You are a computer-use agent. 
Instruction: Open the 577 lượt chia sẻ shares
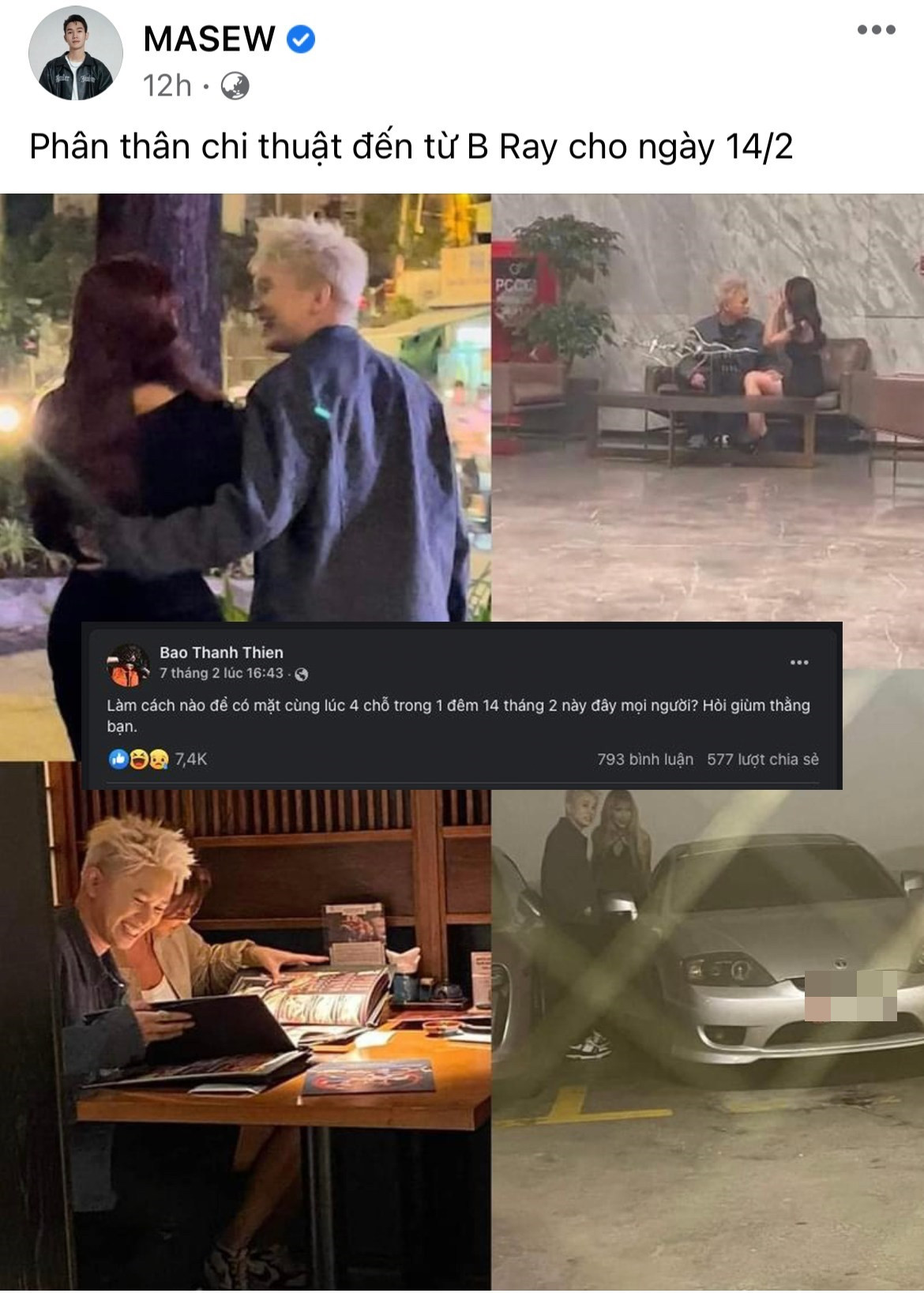[763, 759]
